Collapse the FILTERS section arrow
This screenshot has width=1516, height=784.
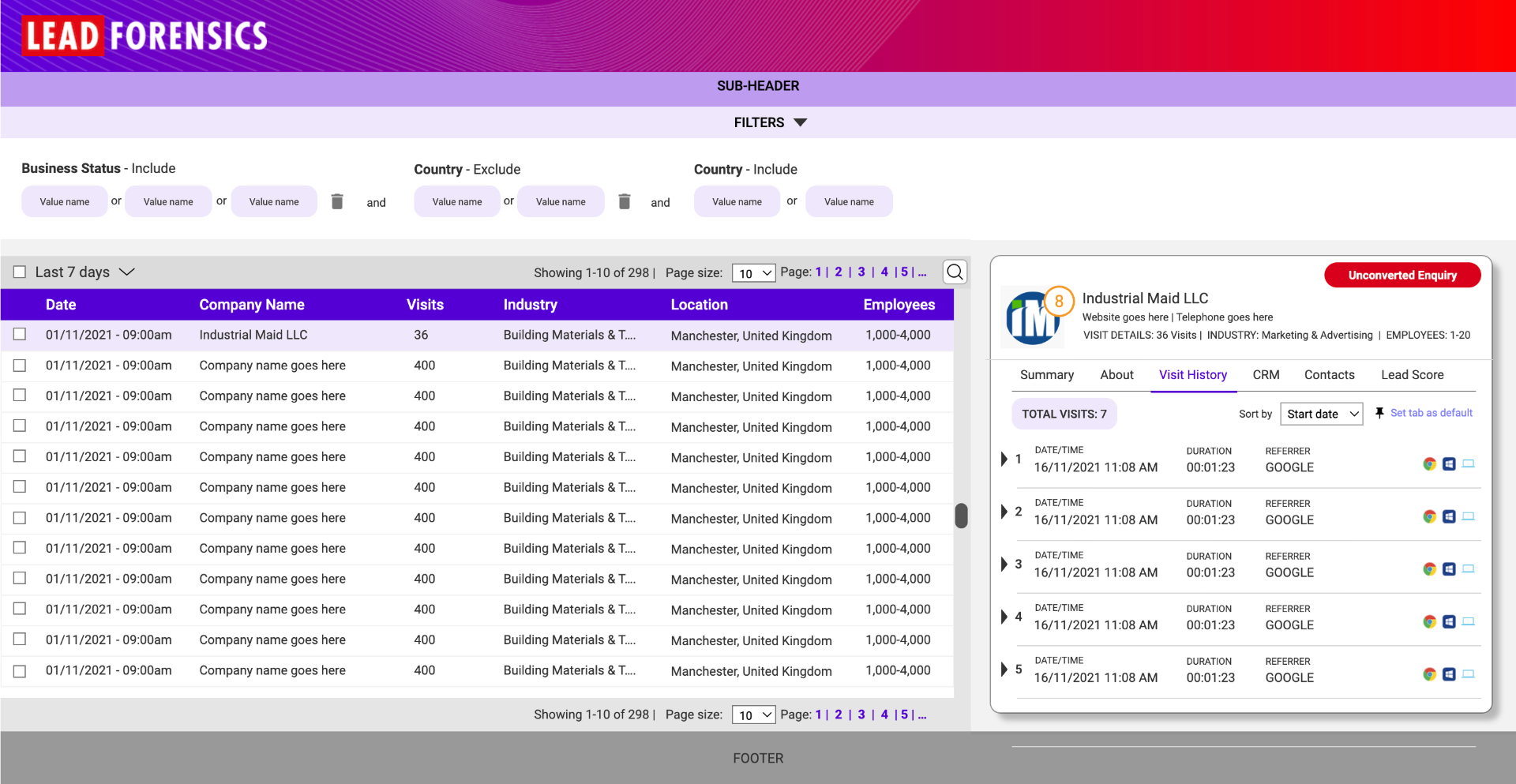pos(801,122)
